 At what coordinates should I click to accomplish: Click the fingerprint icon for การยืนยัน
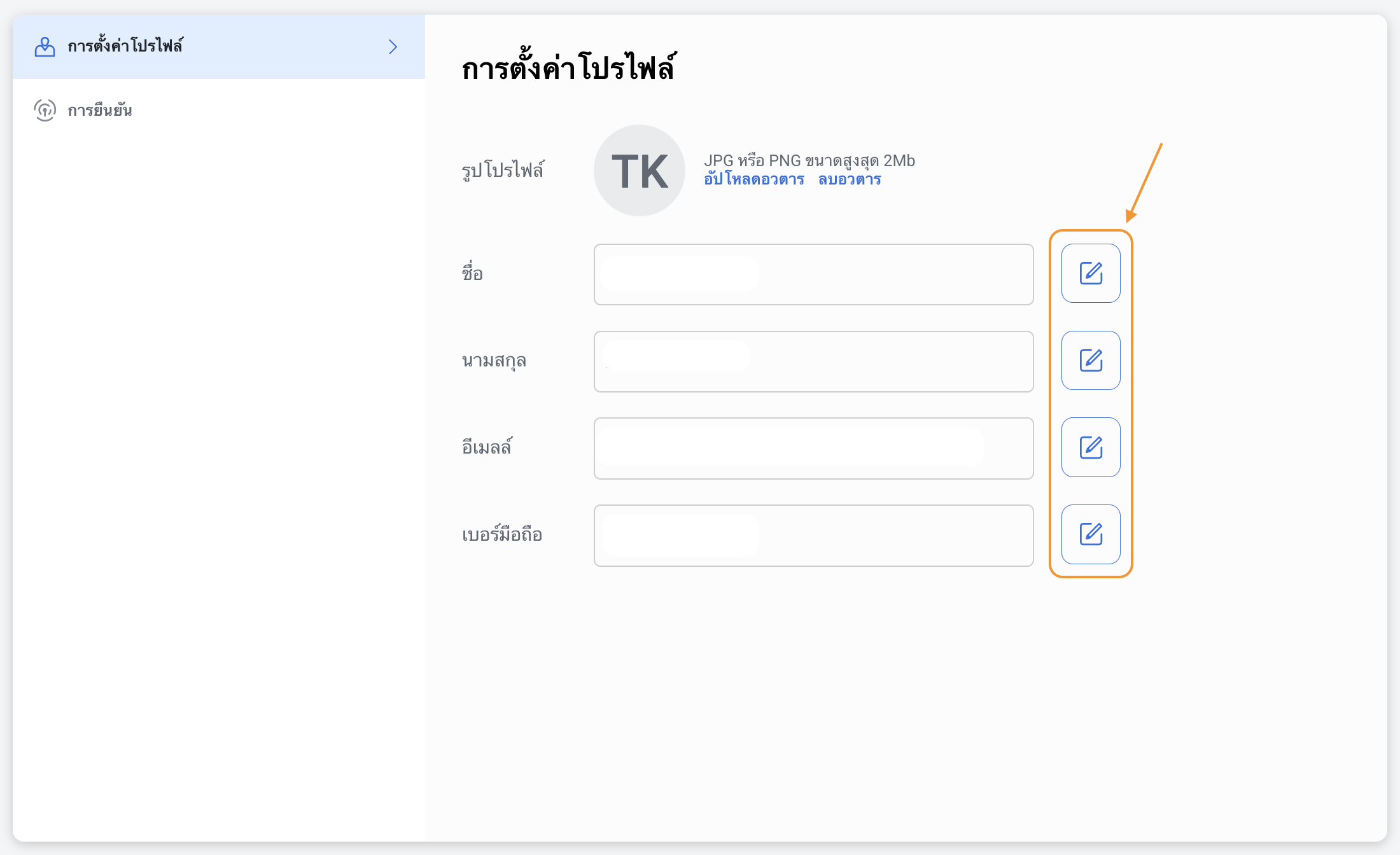[45, 110]
